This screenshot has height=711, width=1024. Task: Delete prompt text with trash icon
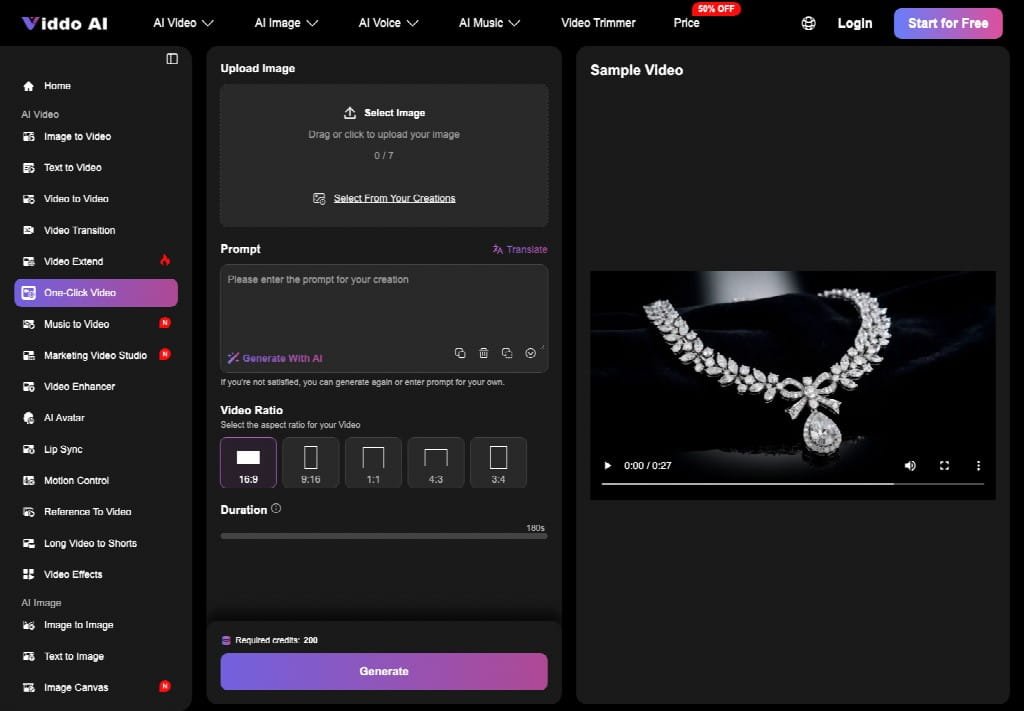point(484,353)
